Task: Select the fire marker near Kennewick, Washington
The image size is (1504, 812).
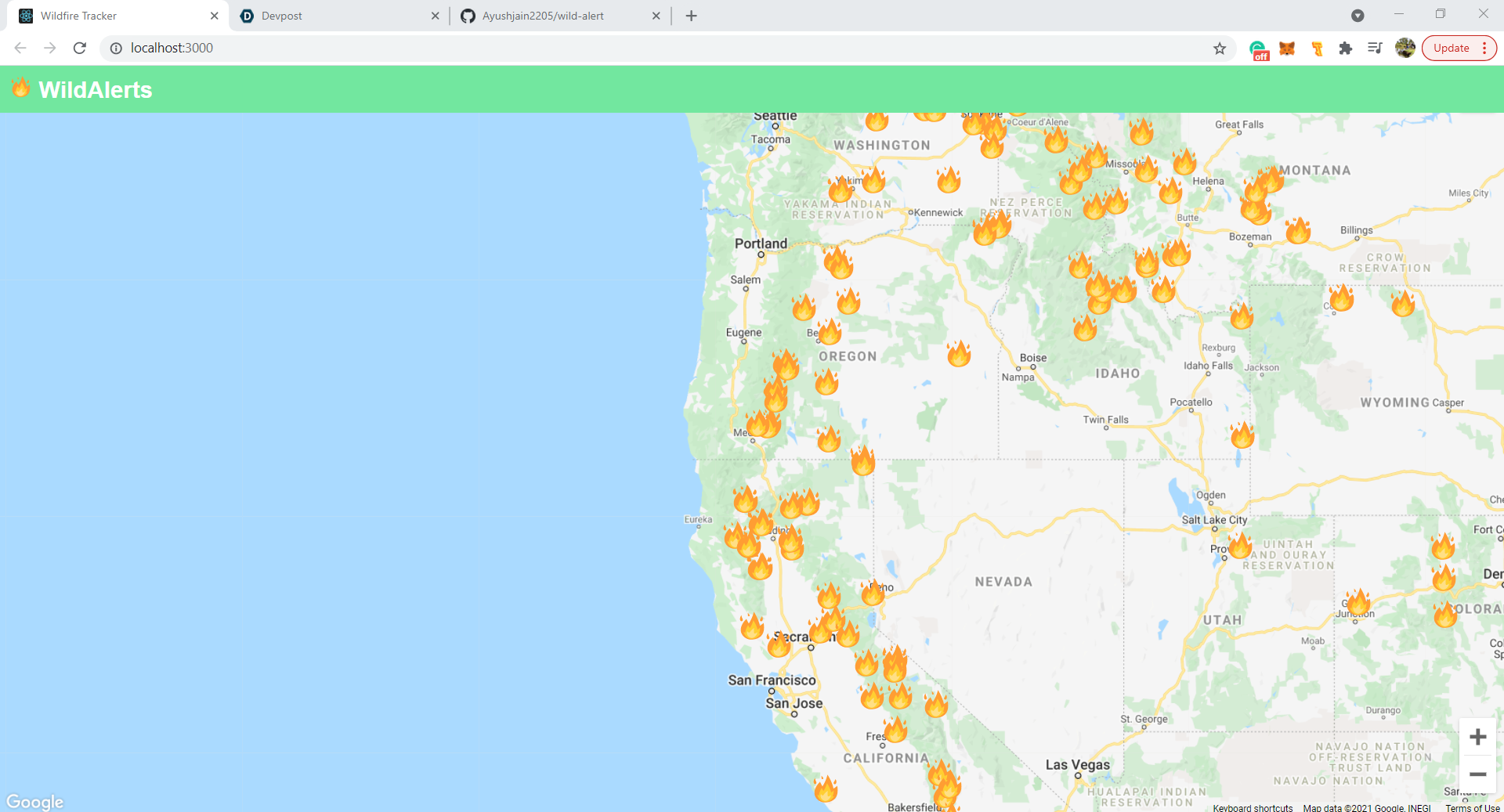Action: coord(949,180)
